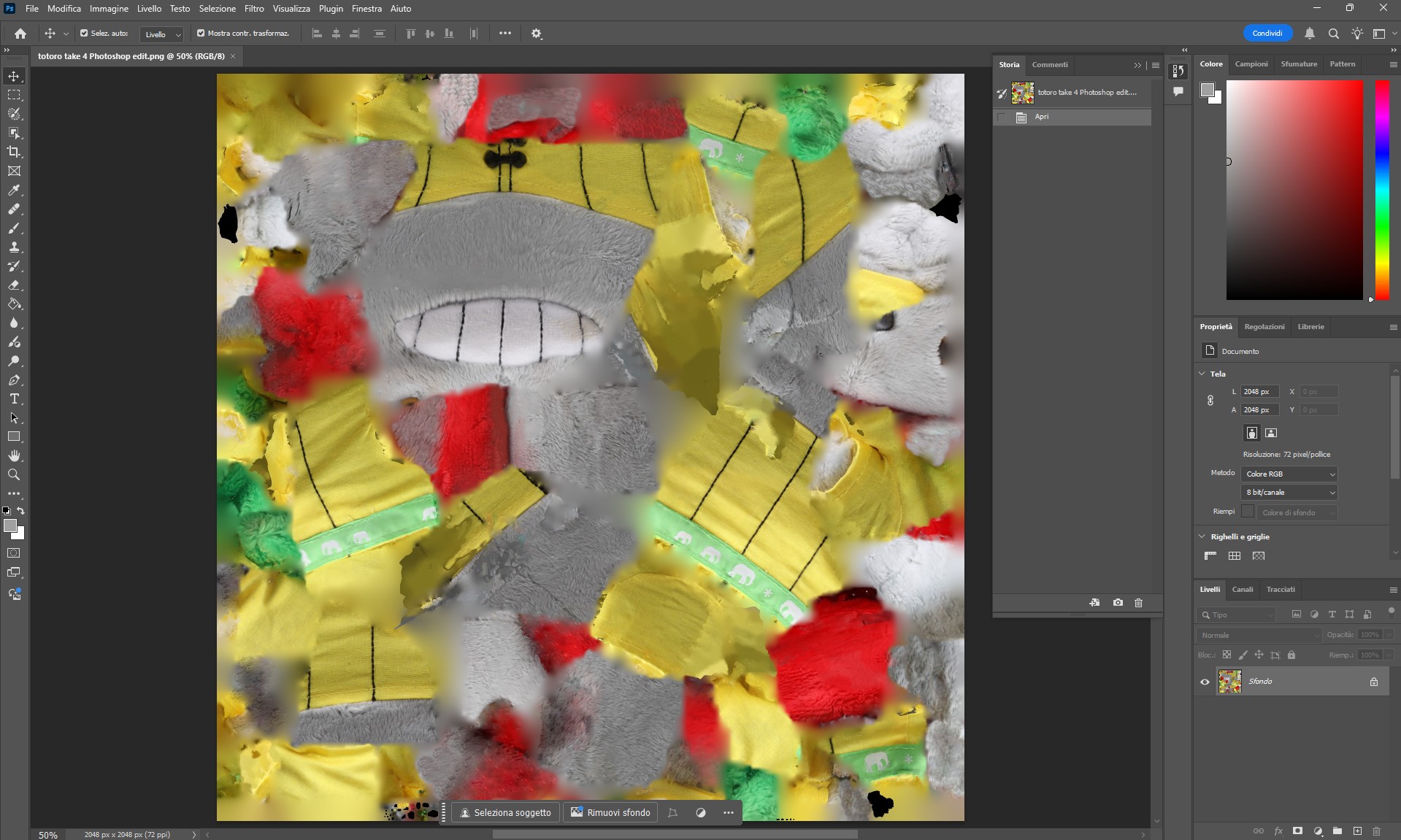Open the Filtro menu

click(x=254, y=9)
